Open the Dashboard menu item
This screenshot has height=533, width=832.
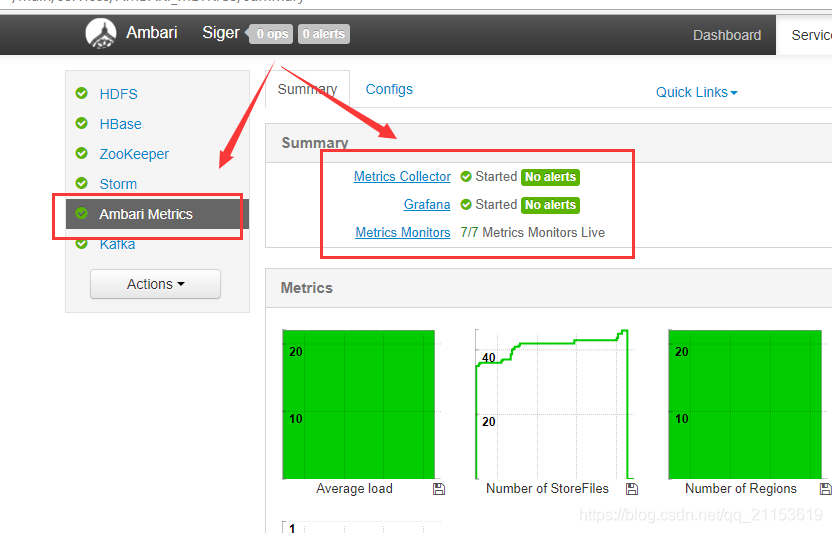point(727,35)
